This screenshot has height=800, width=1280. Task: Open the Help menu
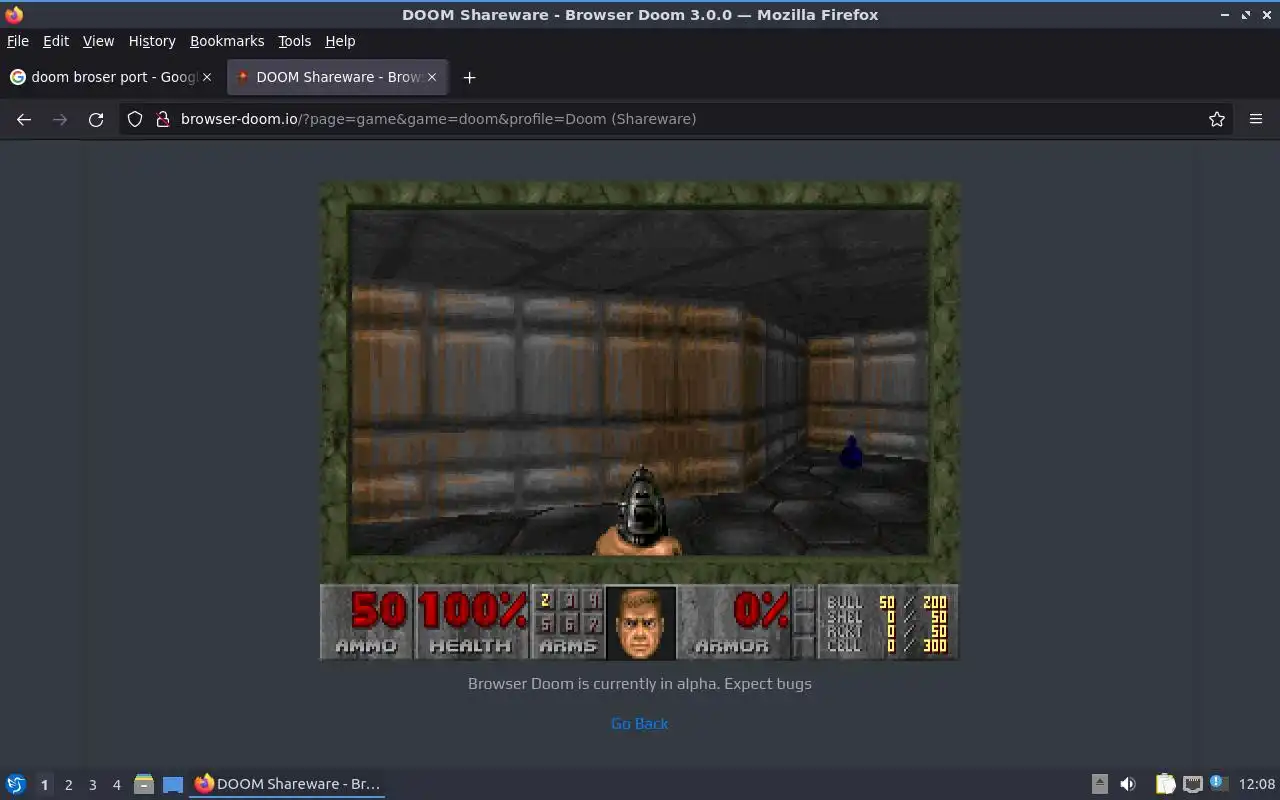click(x=340, y=41)
